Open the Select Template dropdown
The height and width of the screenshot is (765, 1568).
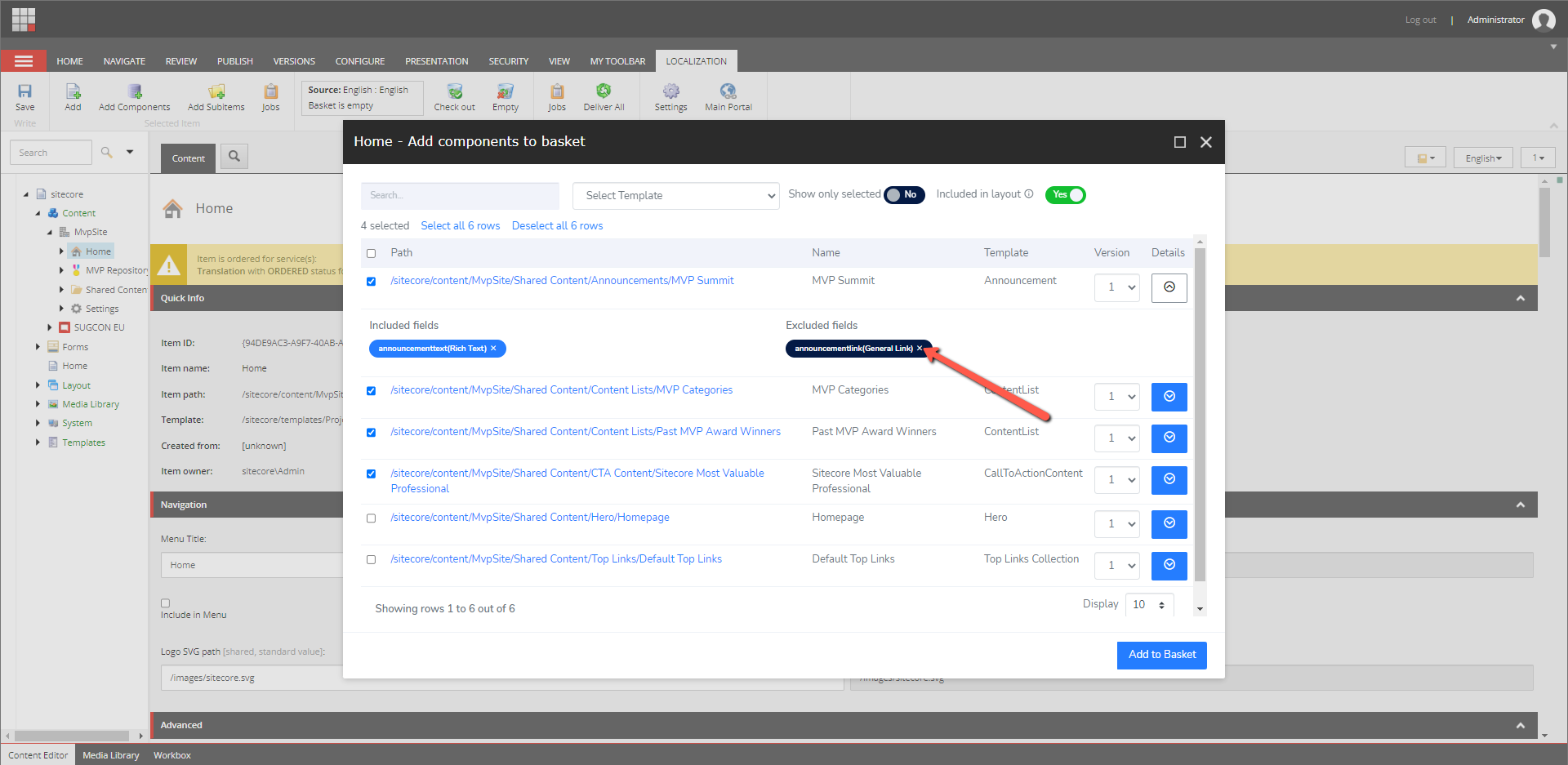[x=676, y=195]
